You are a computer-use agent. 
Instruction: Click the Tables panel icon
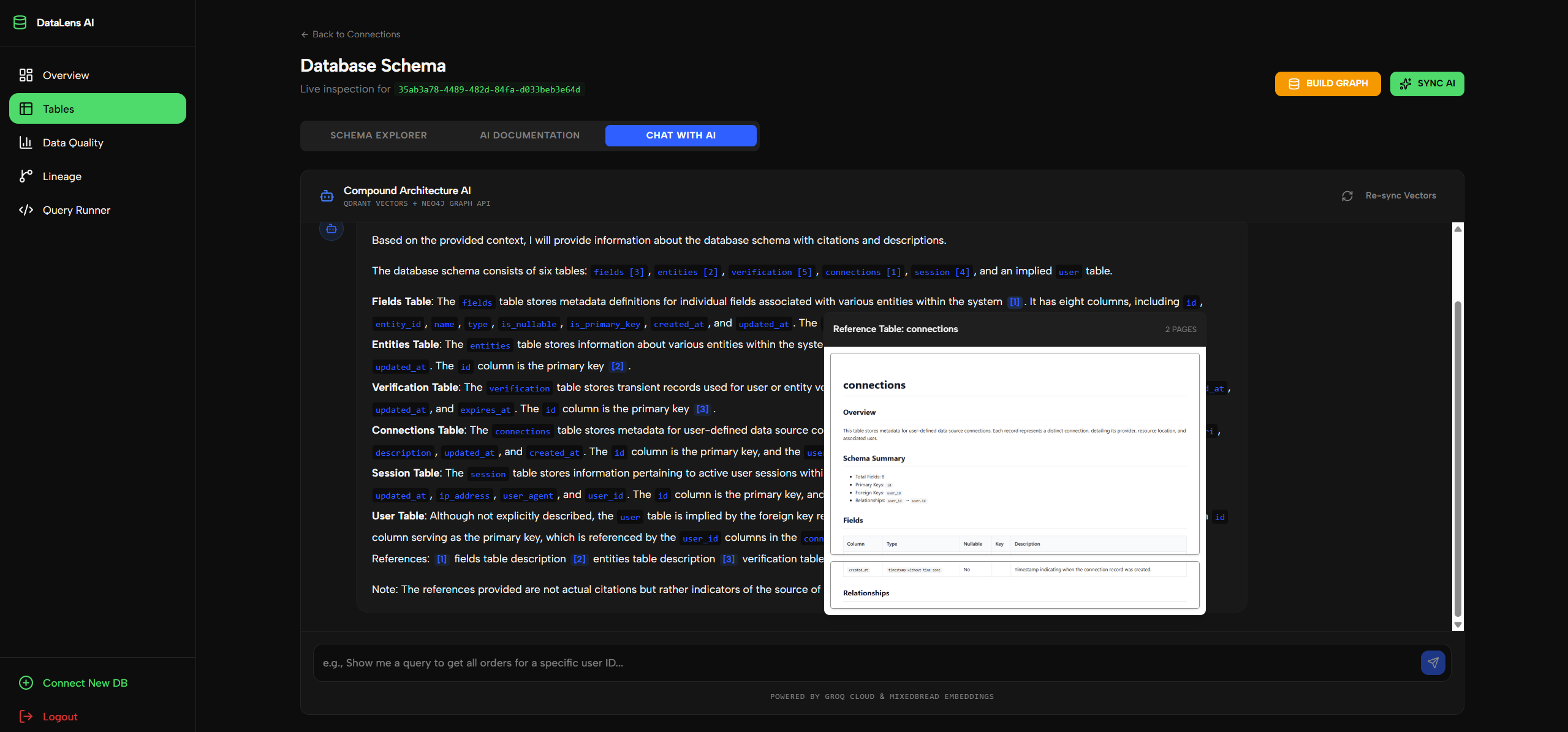tap(26, 108)
